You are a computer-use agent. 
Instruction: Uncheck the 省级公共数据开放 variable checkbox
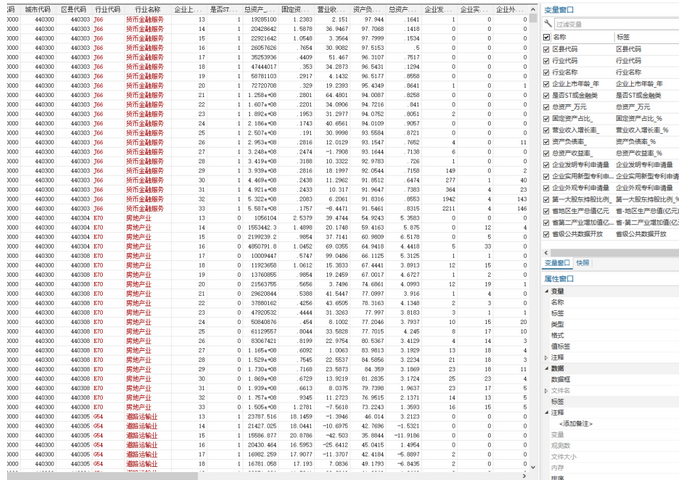pyautogui.click(x=546, y=234)
